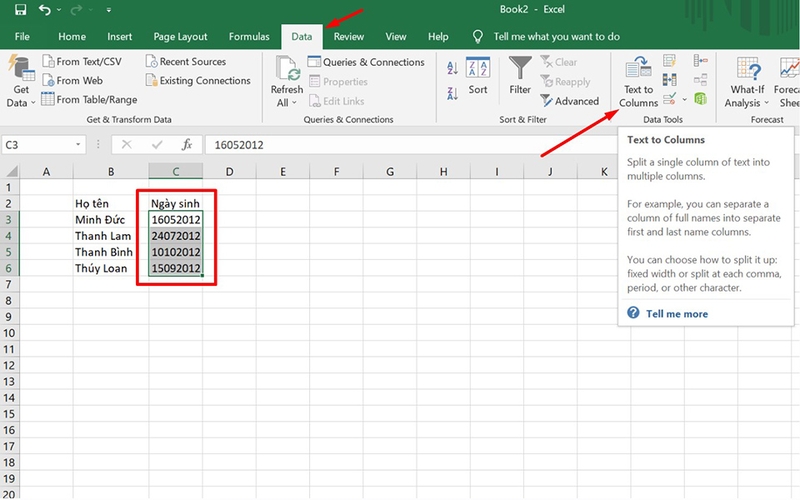Click the Text to Columns button
Viewport: 800px width, 500px height.
pyautogui.click(x=638, y=82)
